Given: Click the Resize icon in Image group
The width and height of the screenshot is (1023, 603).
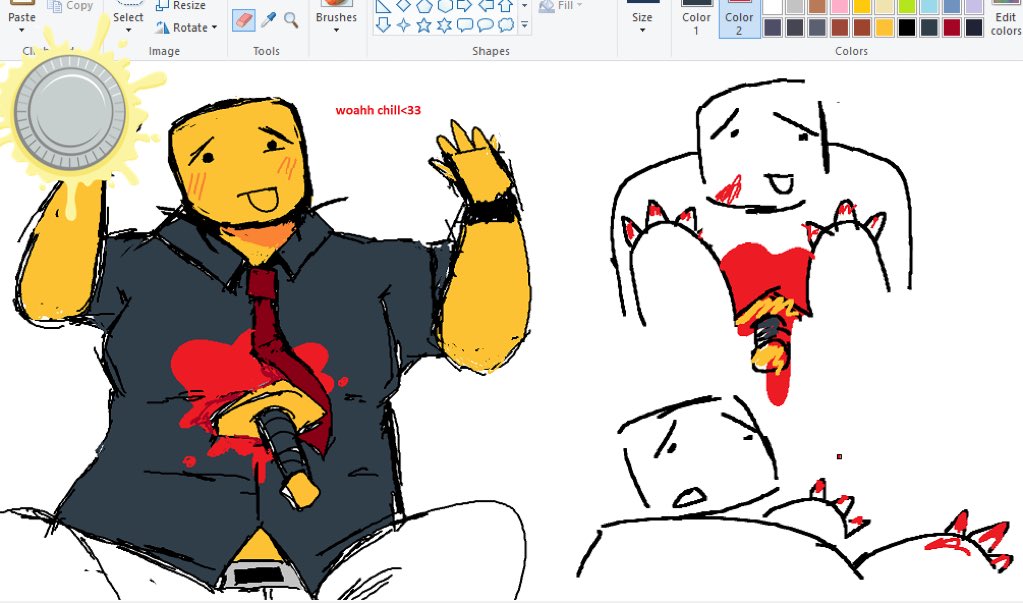Looking at the screenshot, I should click(162, 5).
